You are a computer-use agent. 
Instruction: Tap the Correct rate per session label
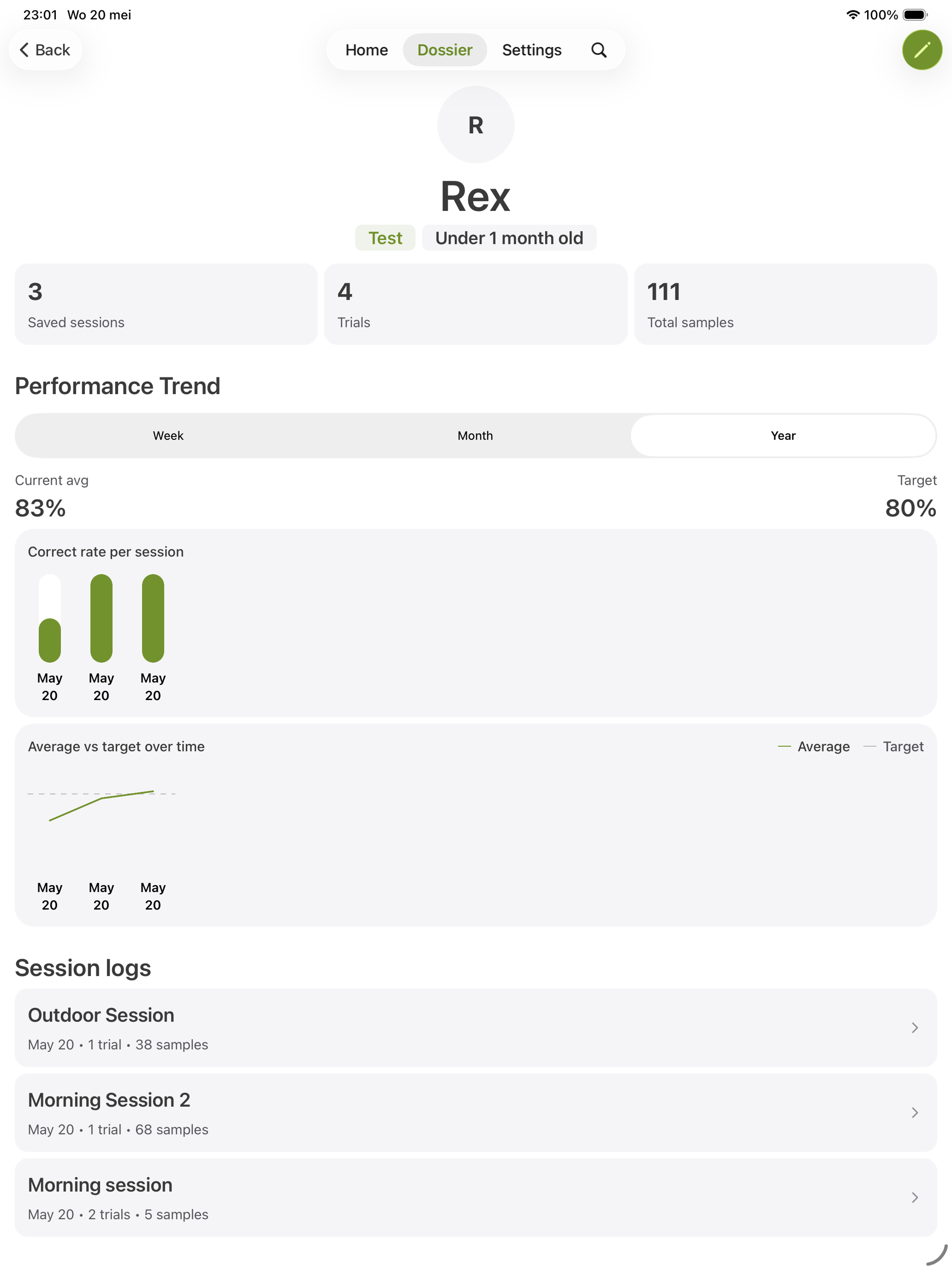106,552
